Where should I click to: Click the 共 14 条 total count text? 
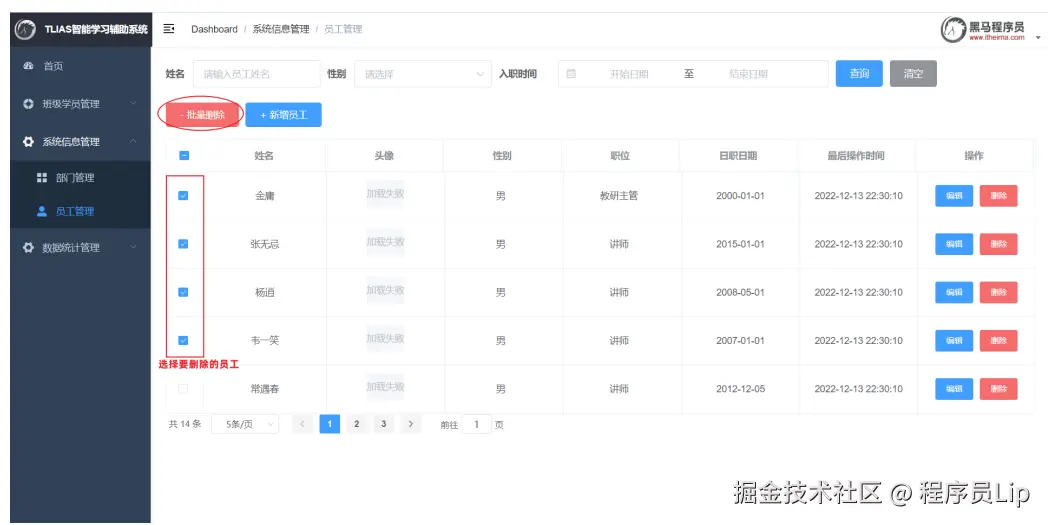(184, 424)
